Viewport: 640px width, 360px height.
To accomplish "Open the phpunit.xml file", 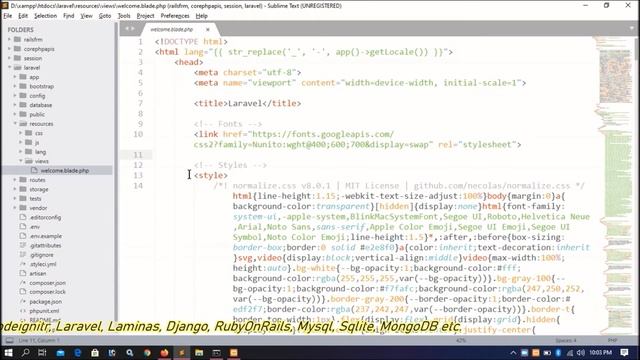I will [44, 311].
